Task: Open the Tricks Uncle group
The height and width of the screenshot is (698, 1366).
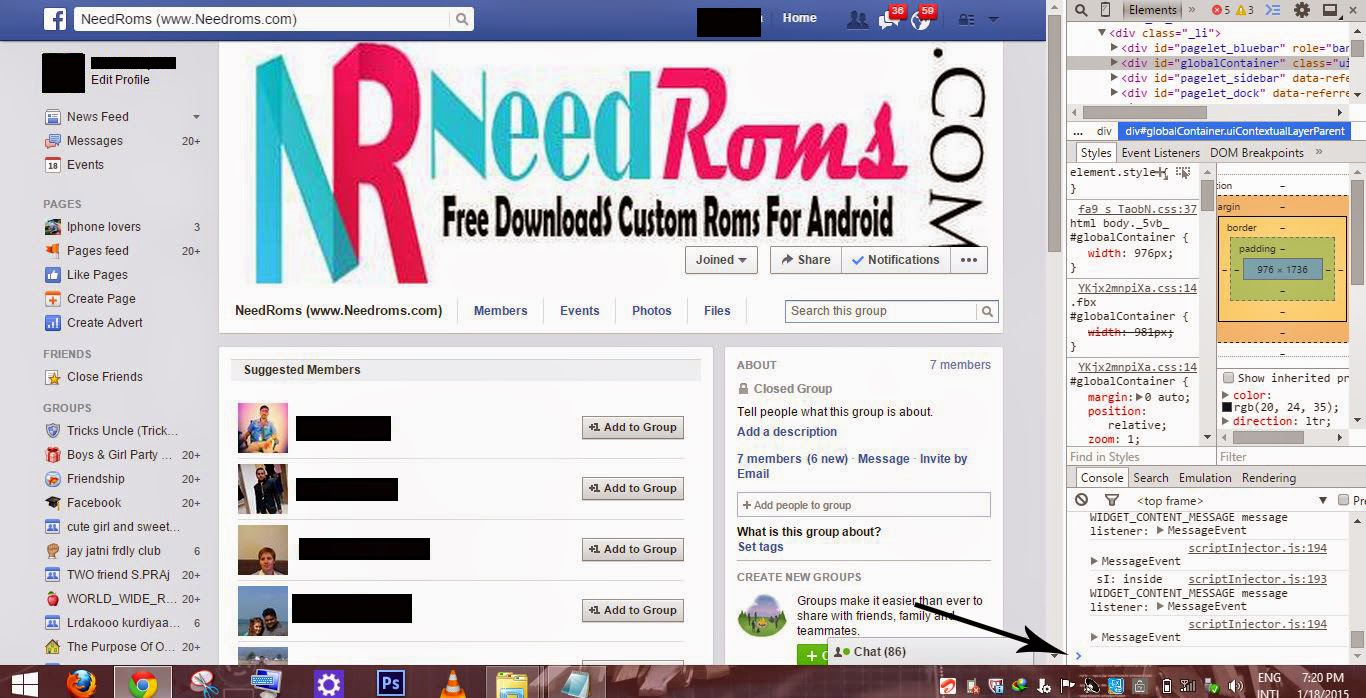Action: 122,431
